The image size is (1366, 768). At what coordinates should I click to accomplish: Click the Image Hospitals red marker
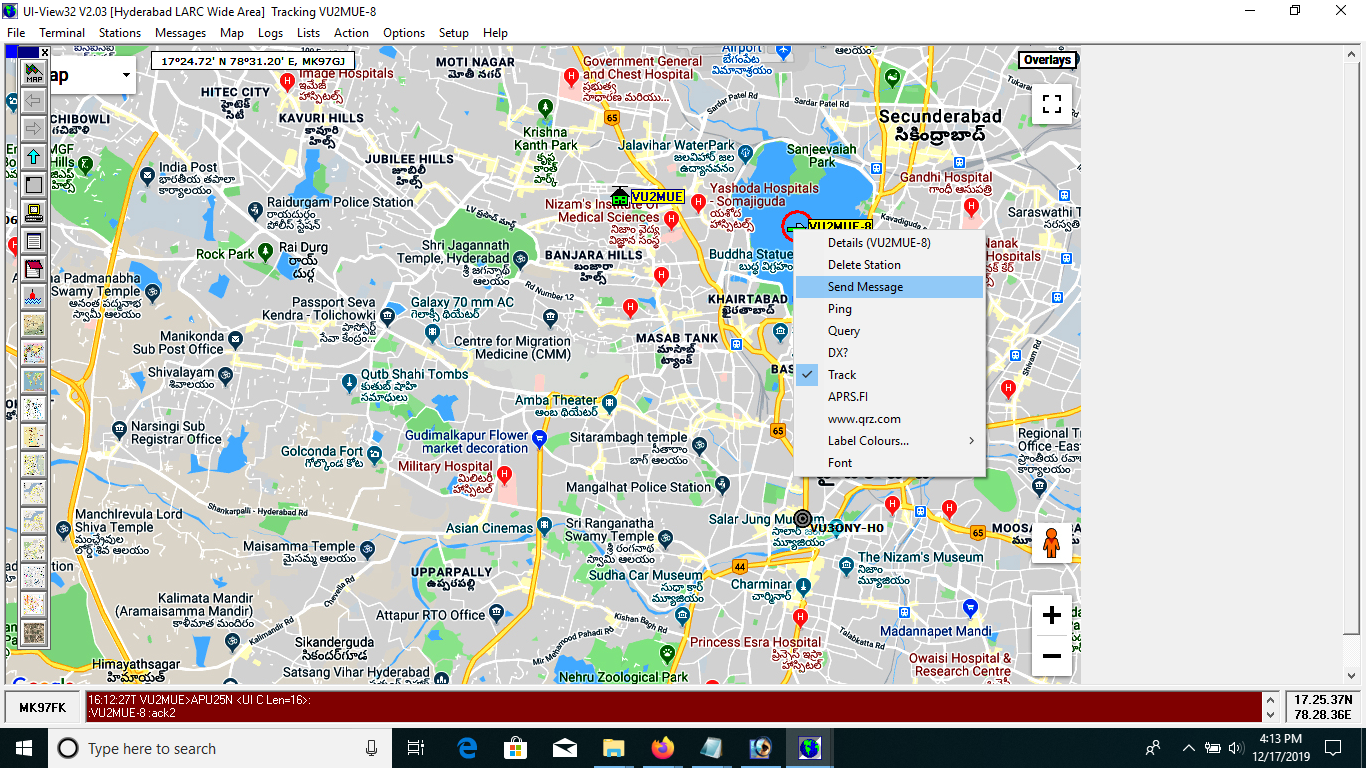pyautogui.click(x=288, y=80)
